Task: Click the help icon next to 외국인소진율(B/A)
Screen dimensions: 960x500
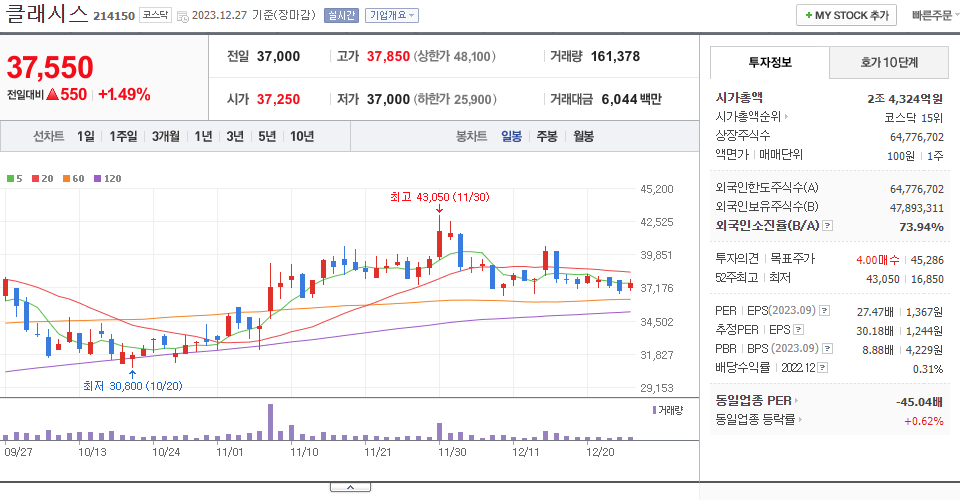Action: (827, 226)
